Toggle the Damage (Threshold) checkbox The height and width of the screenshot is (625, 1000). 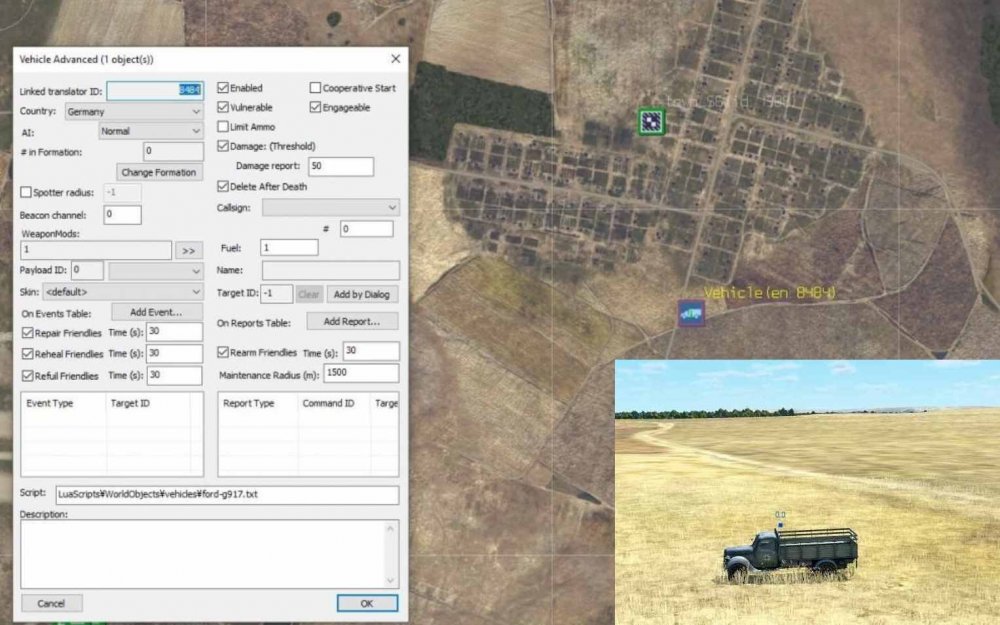coord(223,146)
